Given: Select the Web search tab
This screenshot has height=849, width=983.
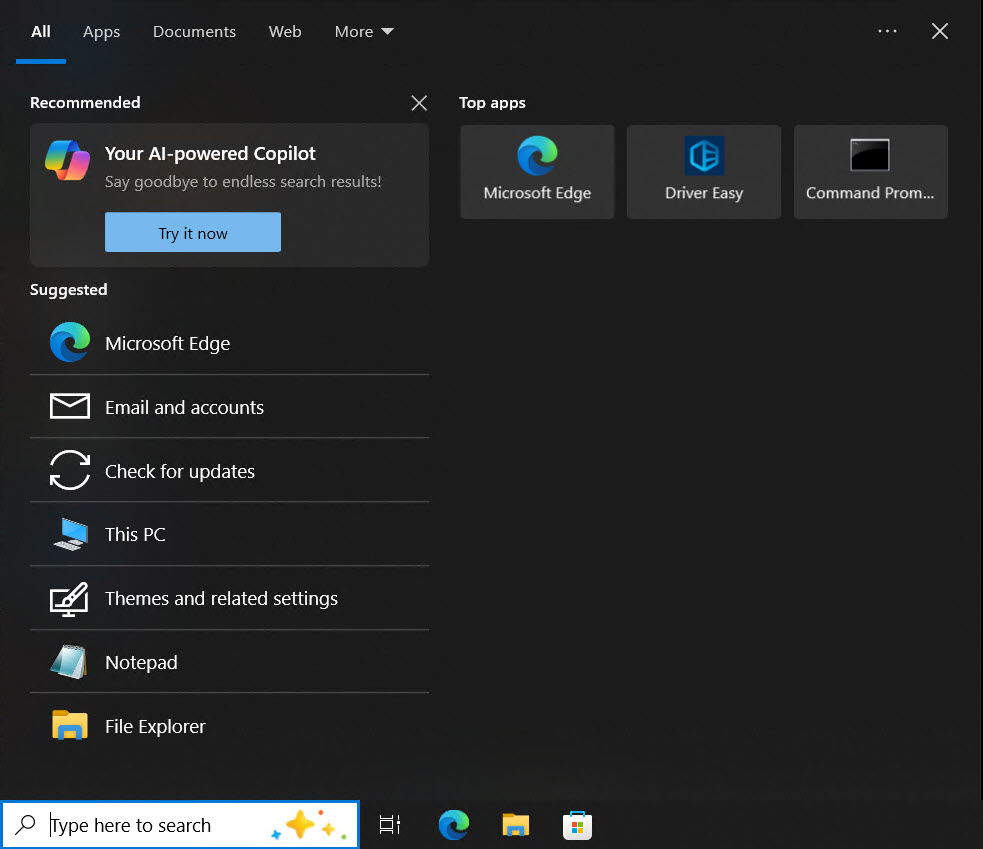Looking at the screenshot, I should (x=285, y=32).
